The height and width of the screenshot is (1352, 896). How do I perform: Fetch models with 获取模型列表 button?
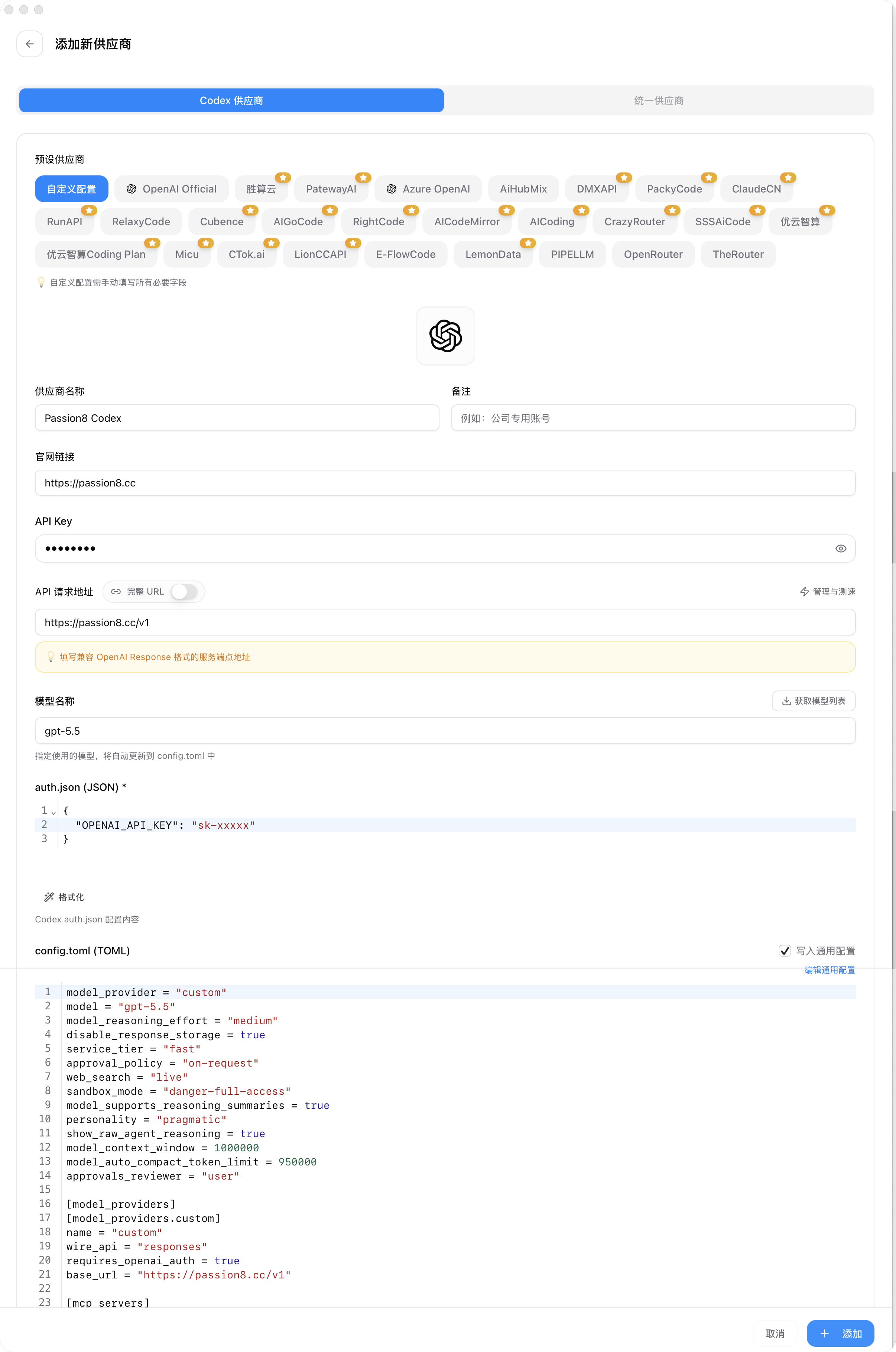tap(813, 701)
